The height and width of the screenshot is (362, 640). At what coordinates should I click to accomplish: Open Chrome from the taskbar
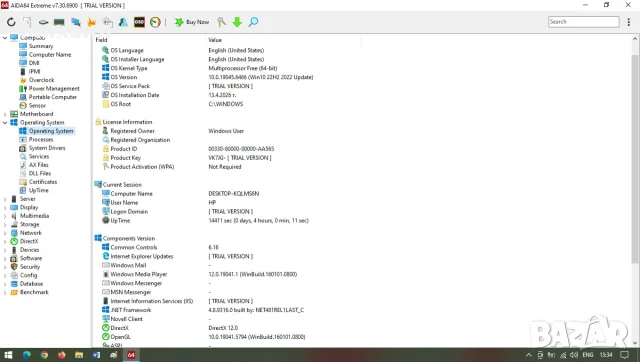(x=44, y=355)
